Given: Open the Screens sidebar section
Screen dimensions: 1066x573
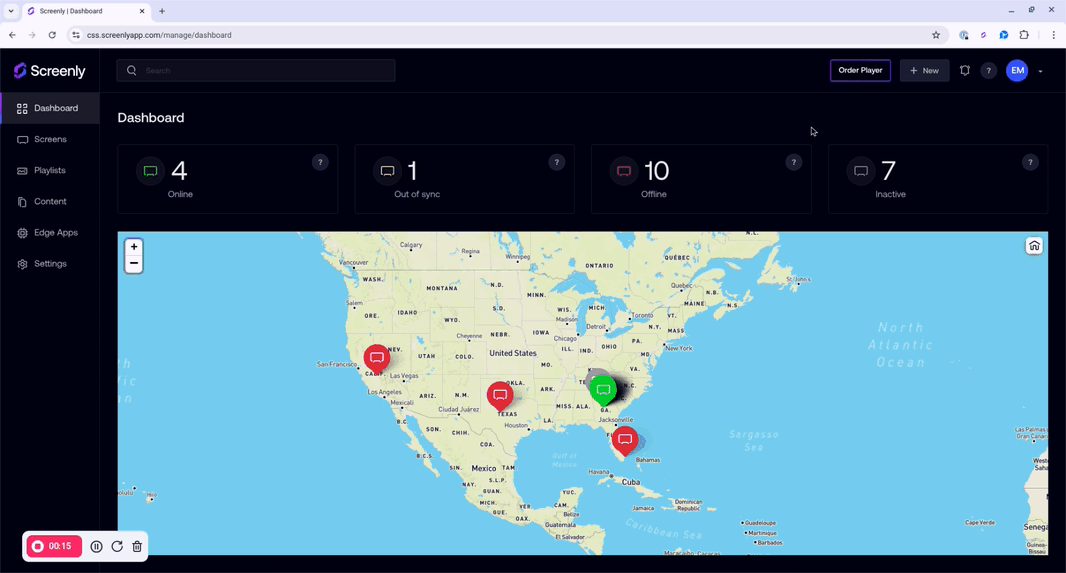Looking at the screenshot, I should (x=50, y=139).
